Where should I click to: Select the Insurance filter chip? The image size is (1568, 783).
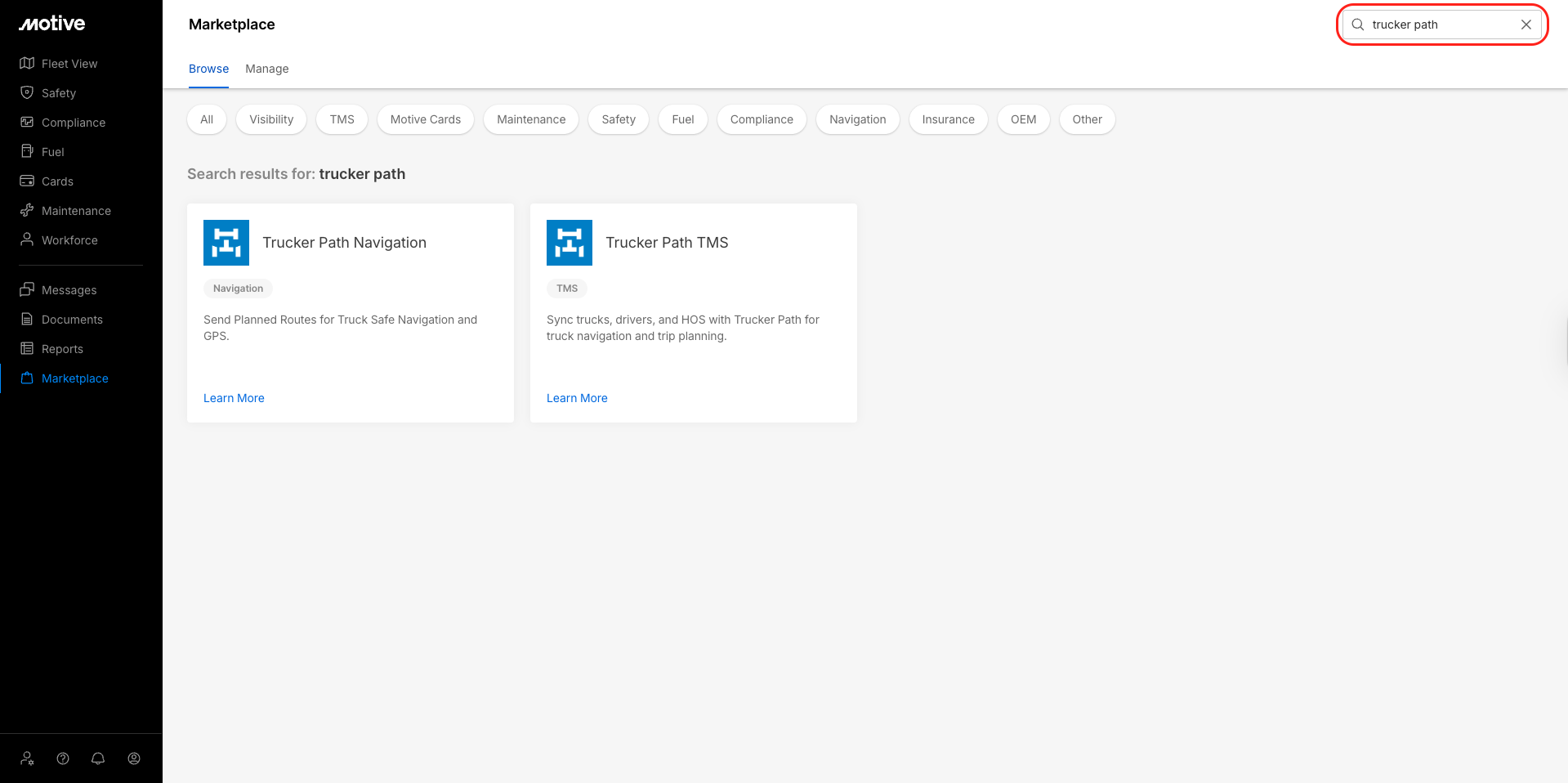tap(948, 119)
